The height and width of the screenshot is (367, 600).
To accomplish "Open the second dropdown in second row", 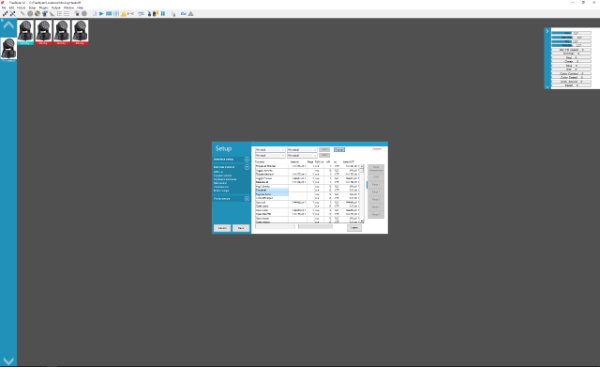I will [302, 155].
